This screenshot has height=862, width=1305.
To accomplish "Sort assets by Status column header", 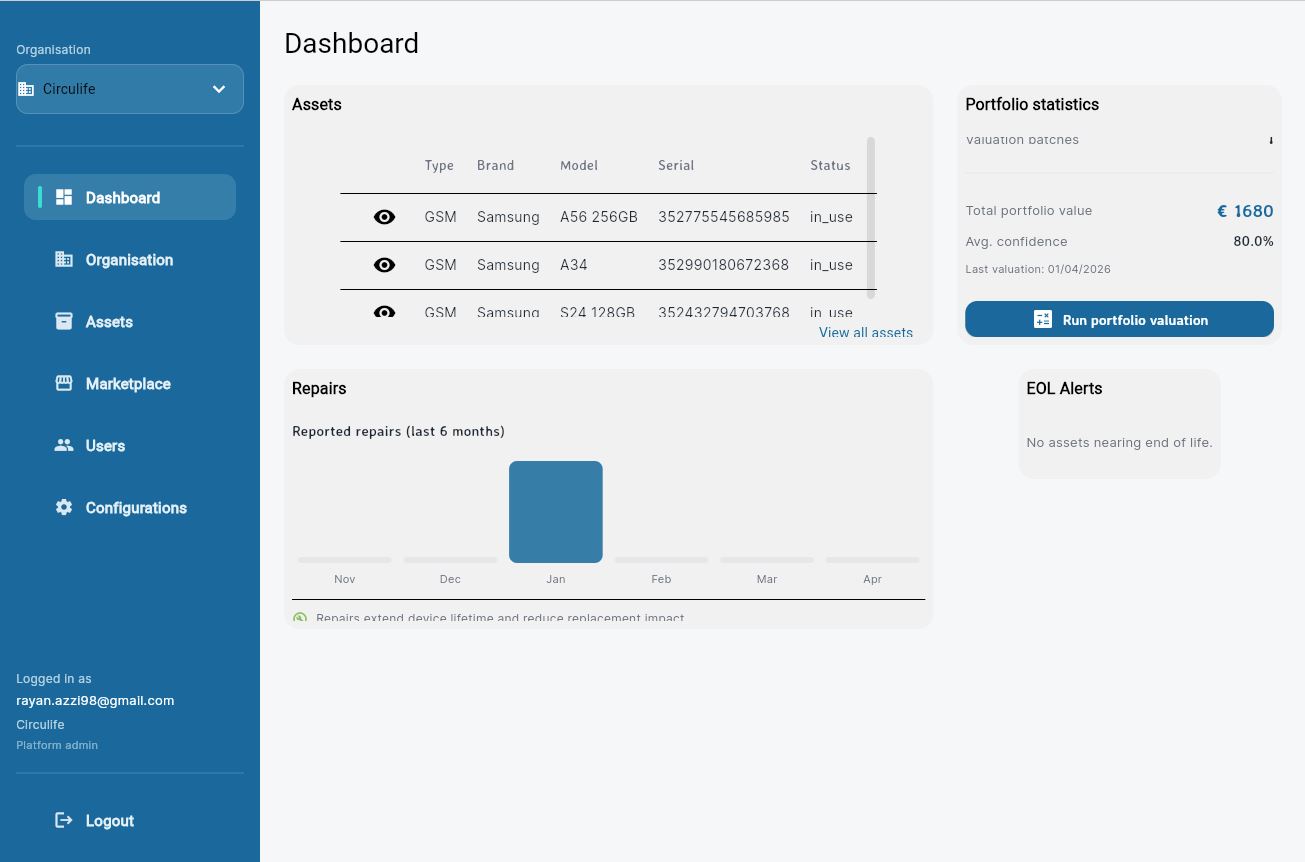I will pos(830,165).
